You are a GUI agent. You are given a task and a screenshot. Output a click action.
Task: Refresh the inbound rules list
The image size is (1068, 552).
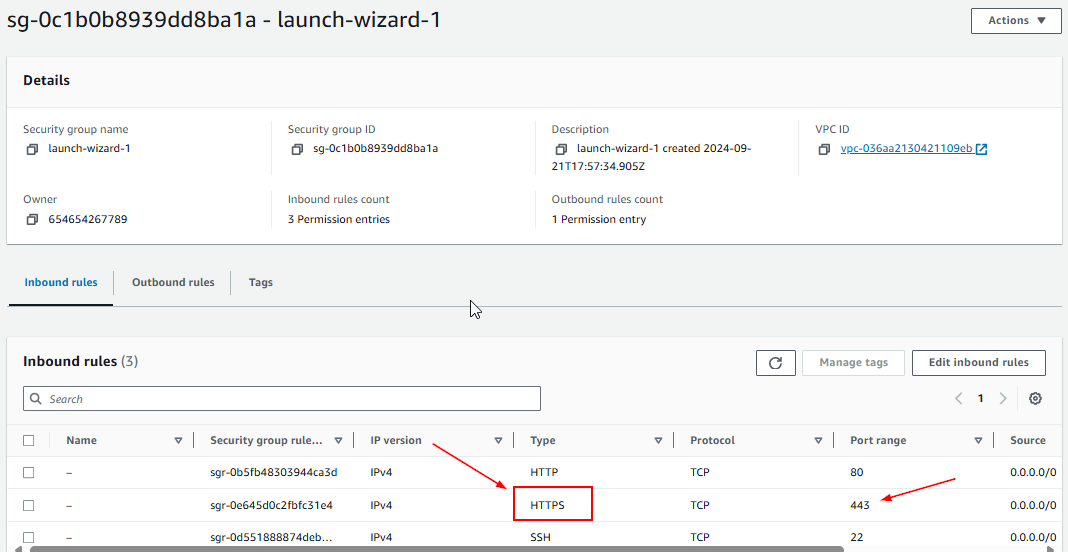point(775,362)
